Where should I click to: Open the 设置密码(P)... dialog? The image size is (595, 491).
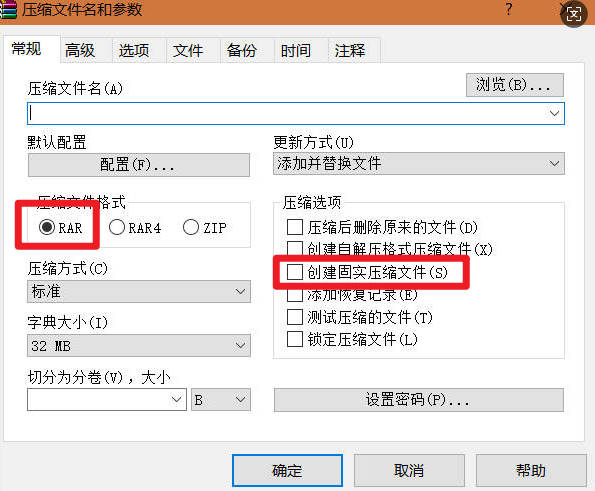click(419, 400)
